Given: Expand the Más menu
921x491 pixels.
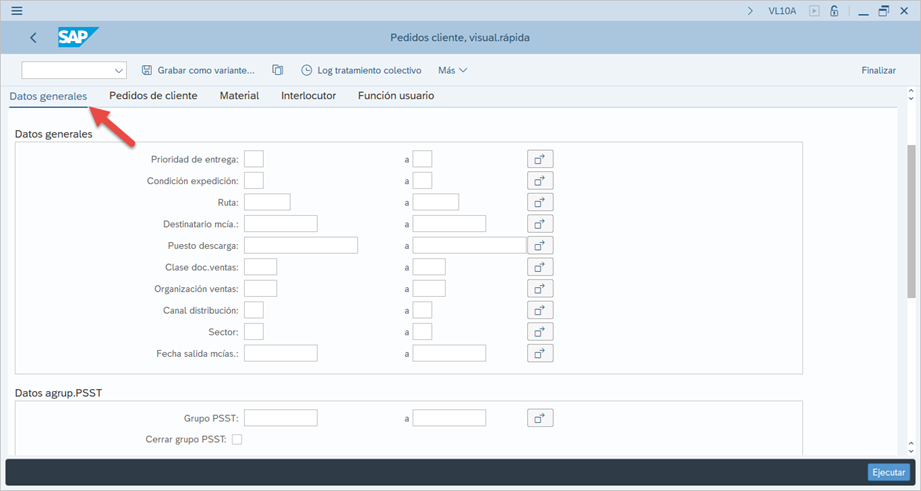Looking at the screenshot, I should 452,70.
